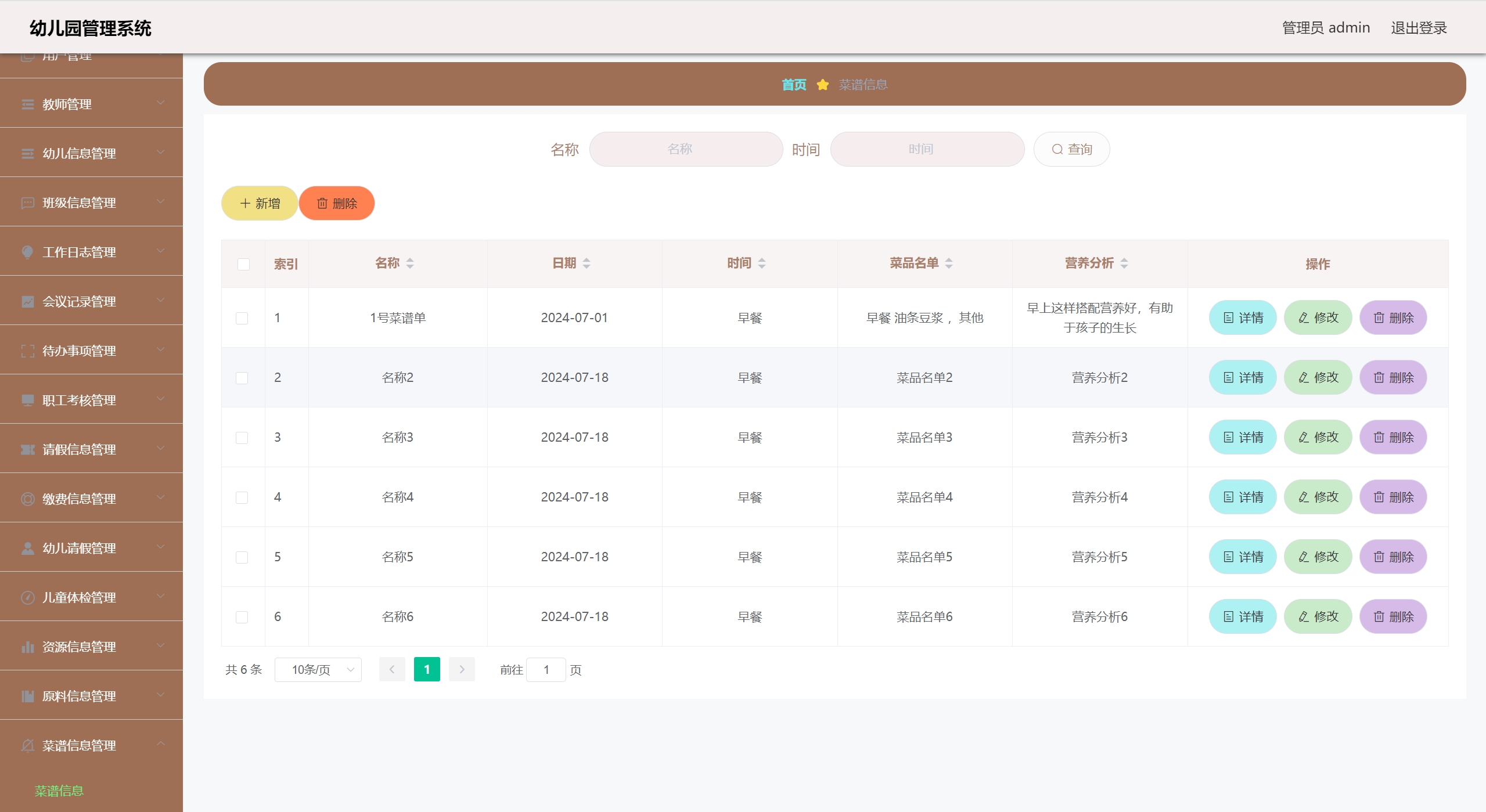The width and height of the screenshot is (1486, 812).
Task: Open the 10条/页 page size dropdown
Action: pyautogui.click(x=318, y=670)
